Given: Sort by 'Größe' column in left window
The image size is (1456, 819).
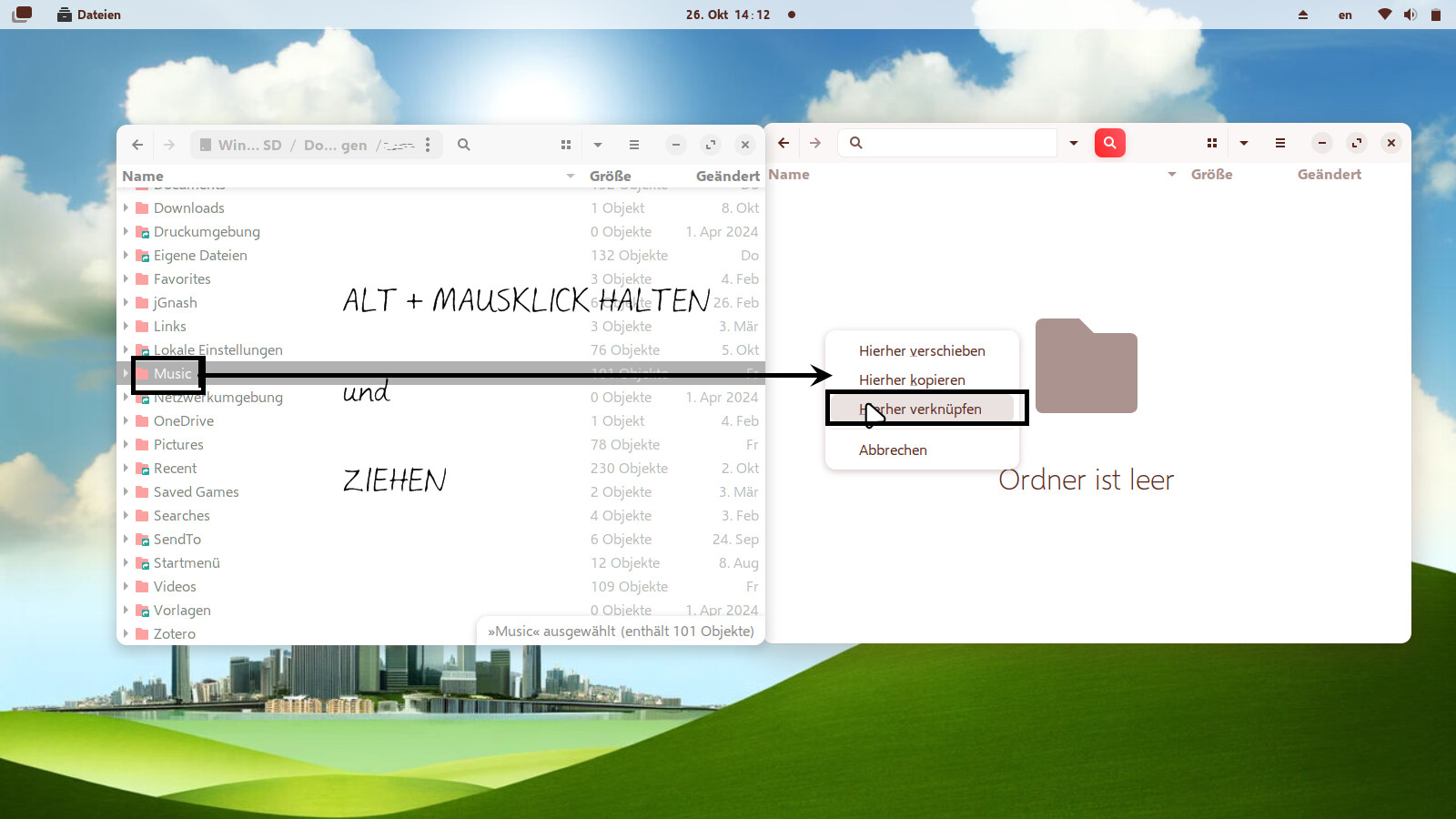Looking at the screenshot, I should click(x=611, y=177).
